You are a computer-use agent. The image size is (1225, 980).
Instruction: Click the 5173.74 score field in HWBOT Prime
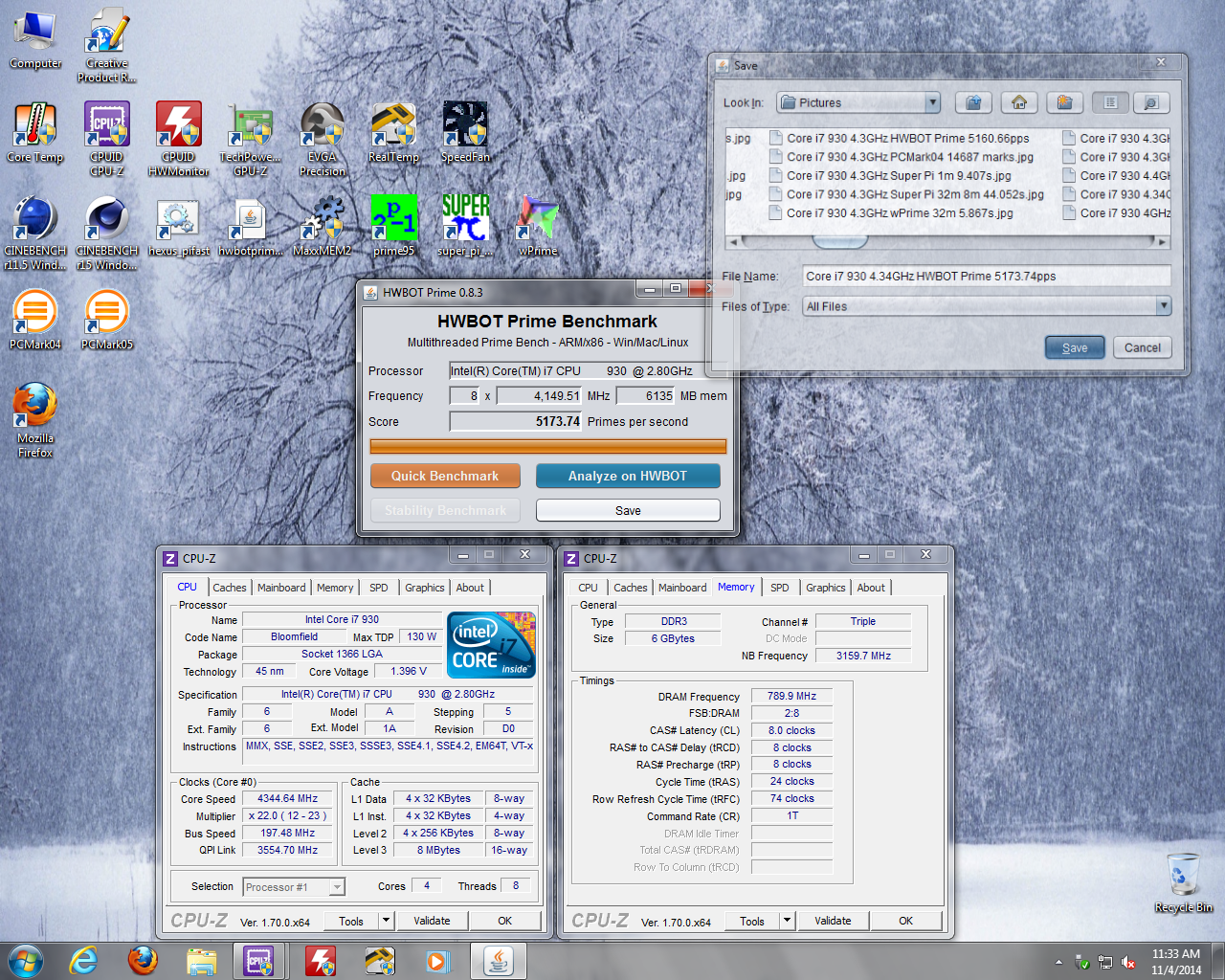516,421
